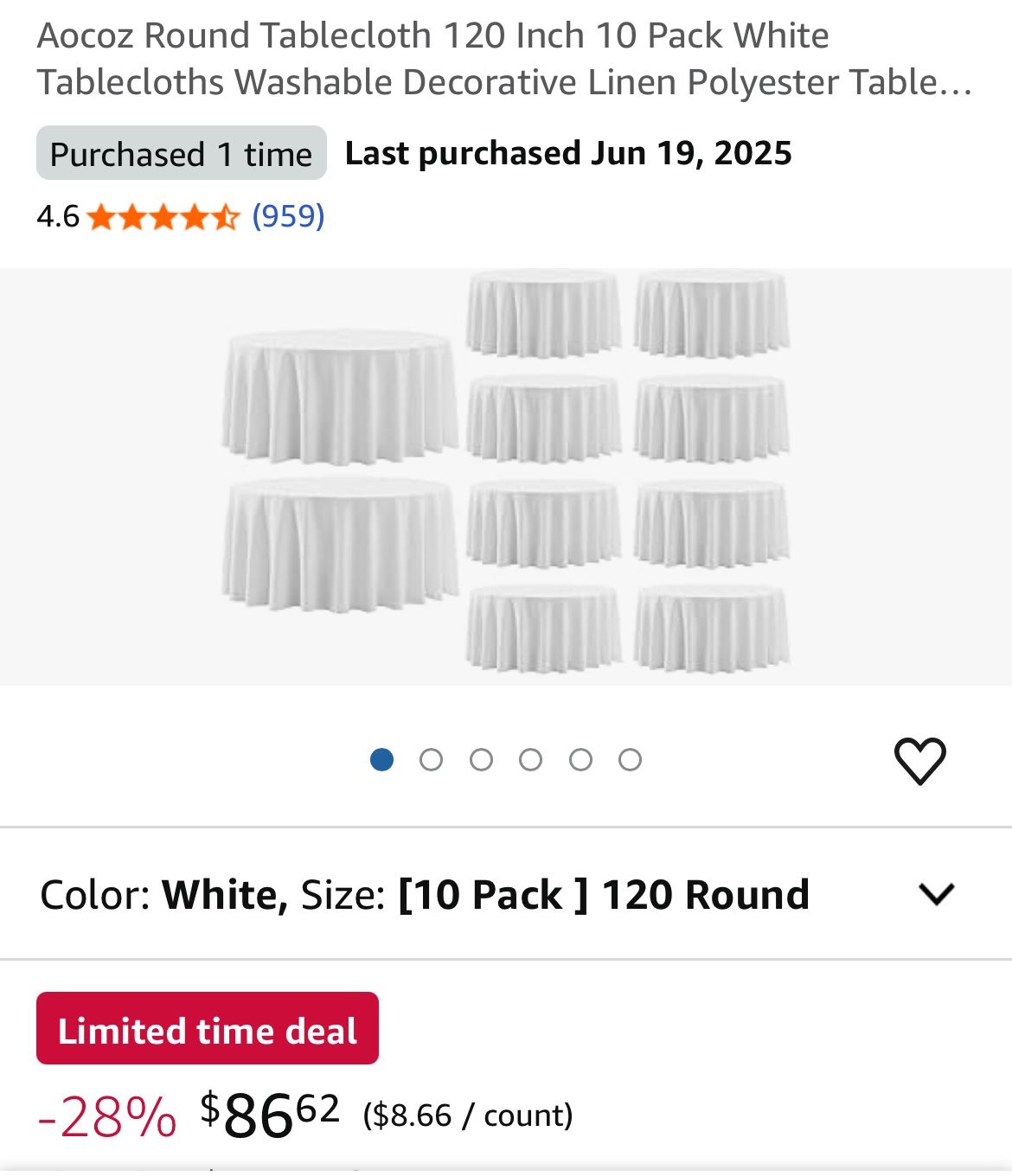
Task: Open the tablecloth product main image
Action: [x=506, y=476]
